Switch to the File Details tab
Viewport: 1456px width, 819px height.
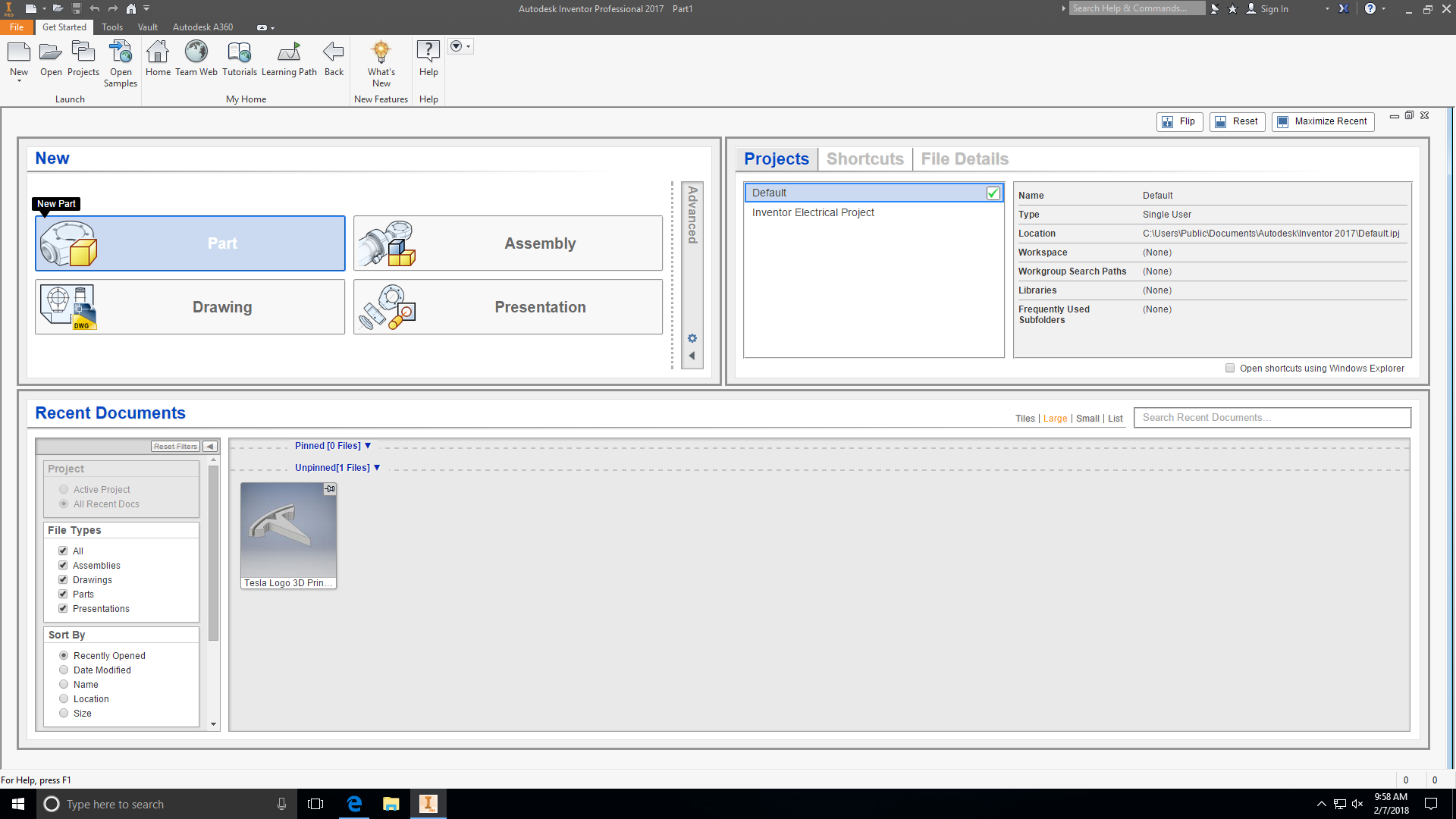pyautogui.click(x=964, y=158)
